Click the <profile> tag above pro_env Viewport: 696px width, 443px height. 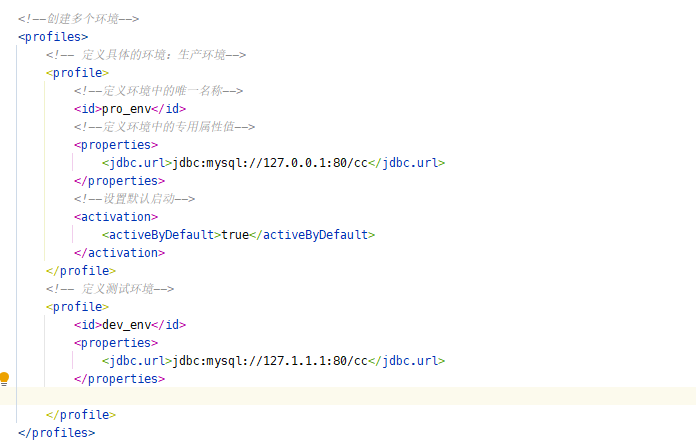click(78, 73)
